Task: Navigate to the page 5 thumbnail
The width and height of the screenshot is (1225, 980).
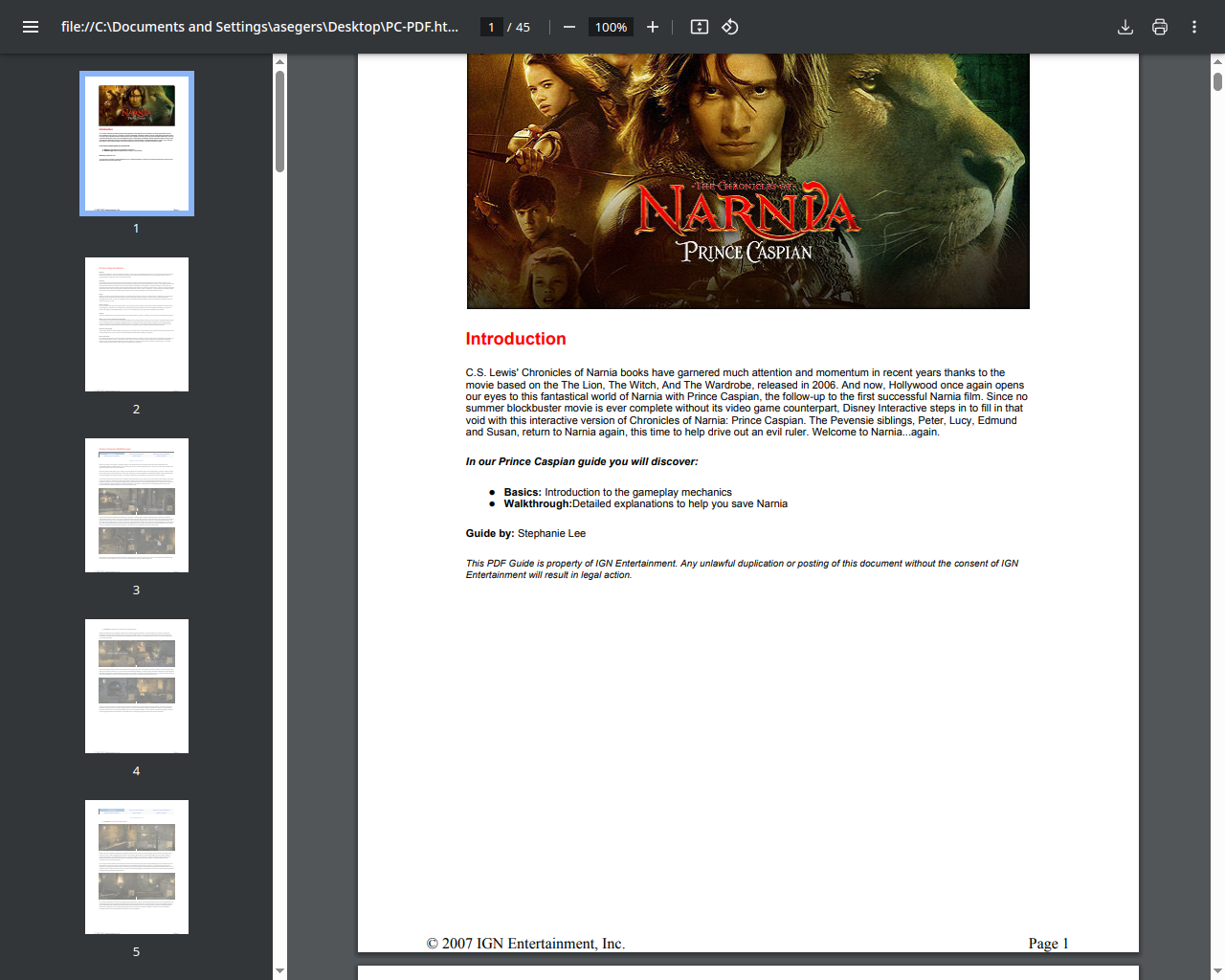Action: tap(137, 867)
